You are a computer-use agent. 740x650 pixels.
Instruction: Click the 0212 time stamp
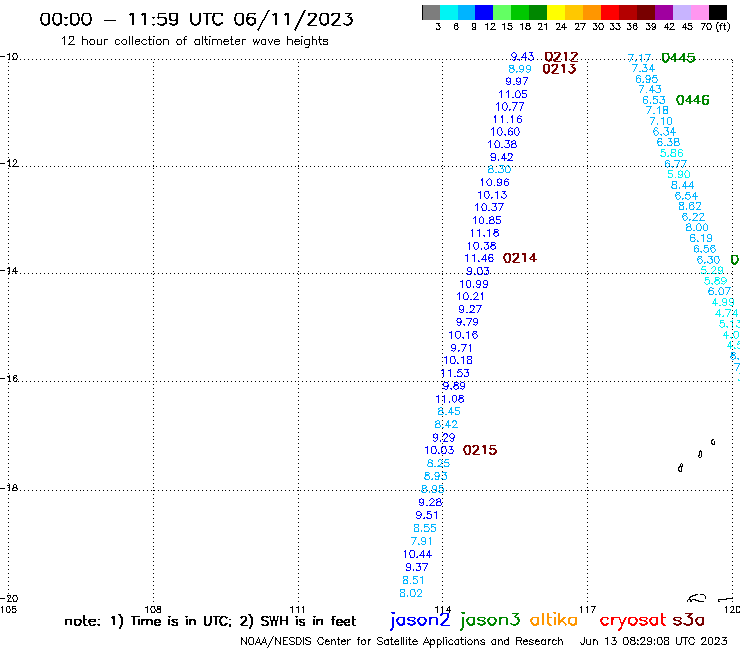coord(561,57)
